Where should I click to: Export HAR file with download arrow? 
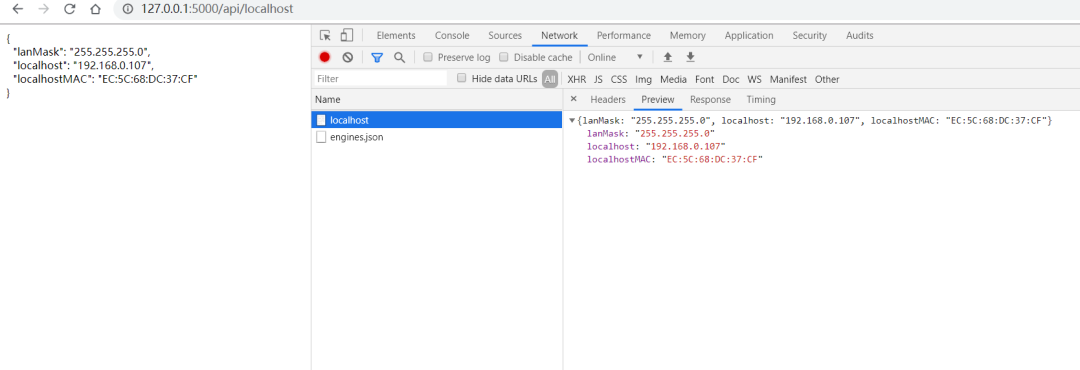(x=690, y=57)
